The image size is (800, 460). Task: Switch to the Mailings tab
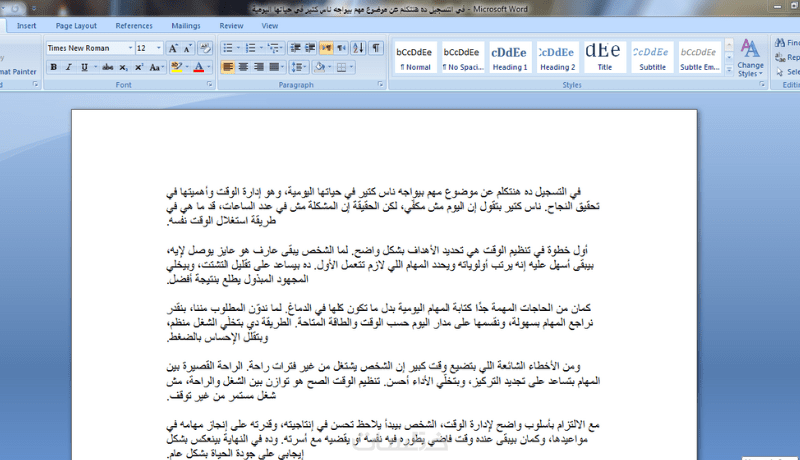(x=186, y=25)
